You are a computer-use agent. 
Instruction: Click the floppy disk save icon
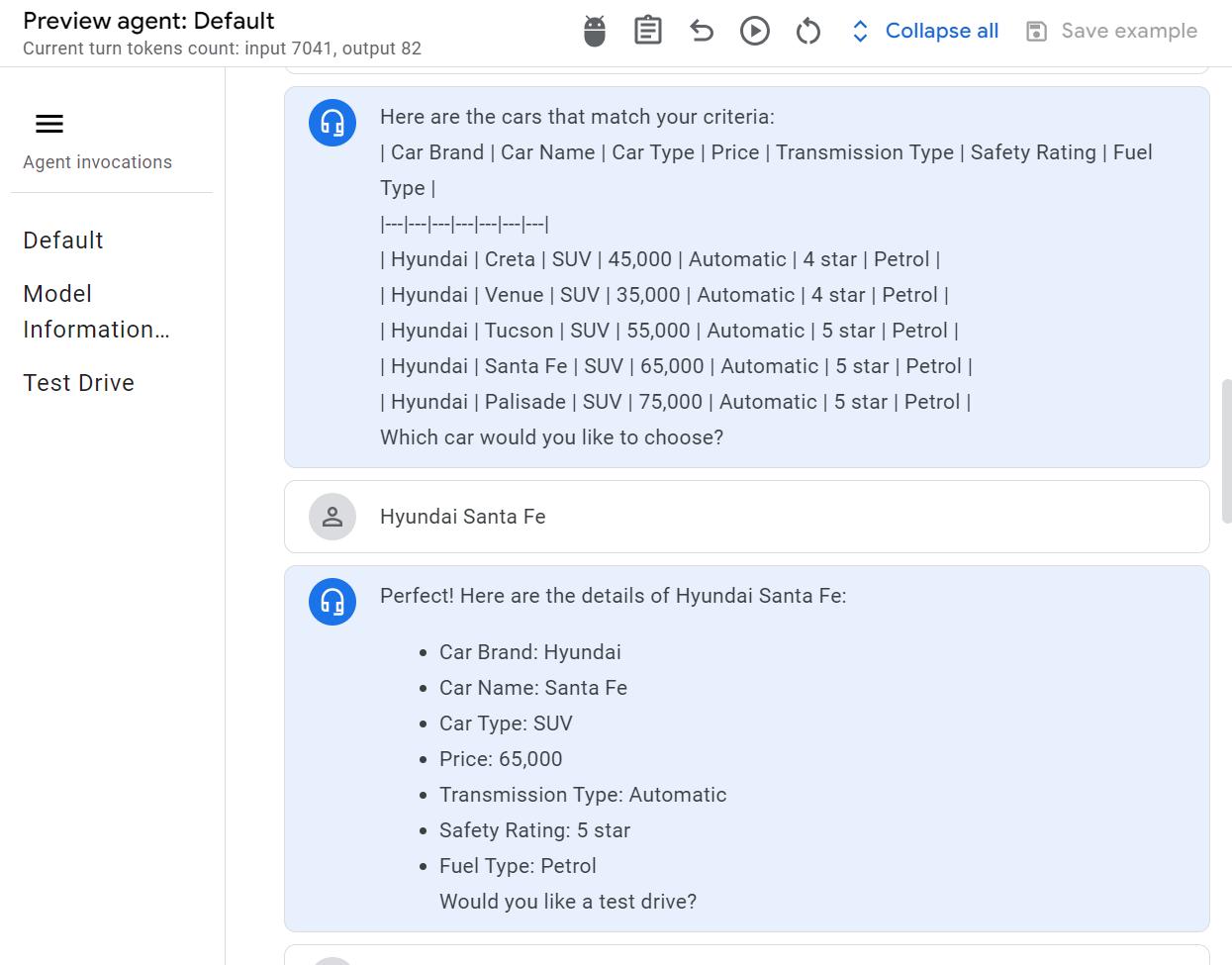pyautogui.click(x=1036, y=32)
